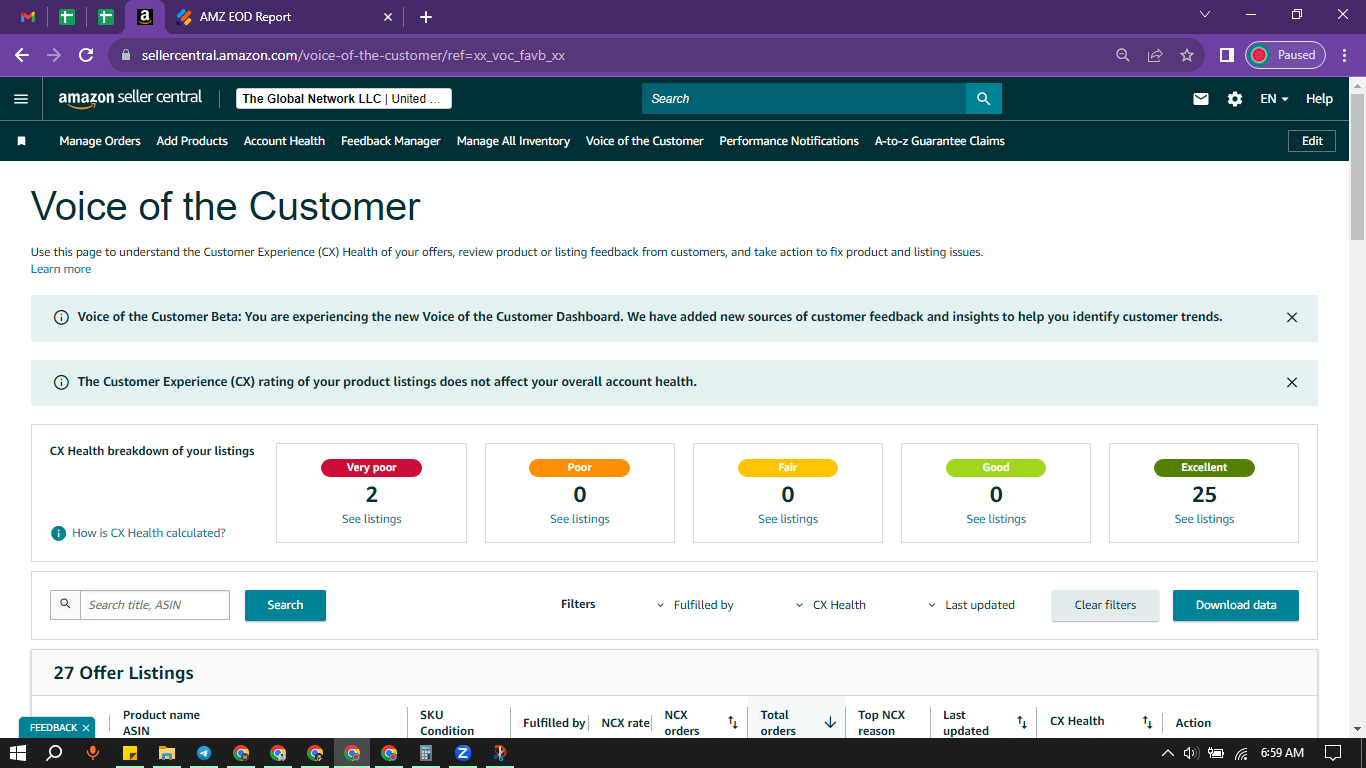Click the magnifier search button in header
Viewport: 1366px width, 768px height.
coord(983,98)
